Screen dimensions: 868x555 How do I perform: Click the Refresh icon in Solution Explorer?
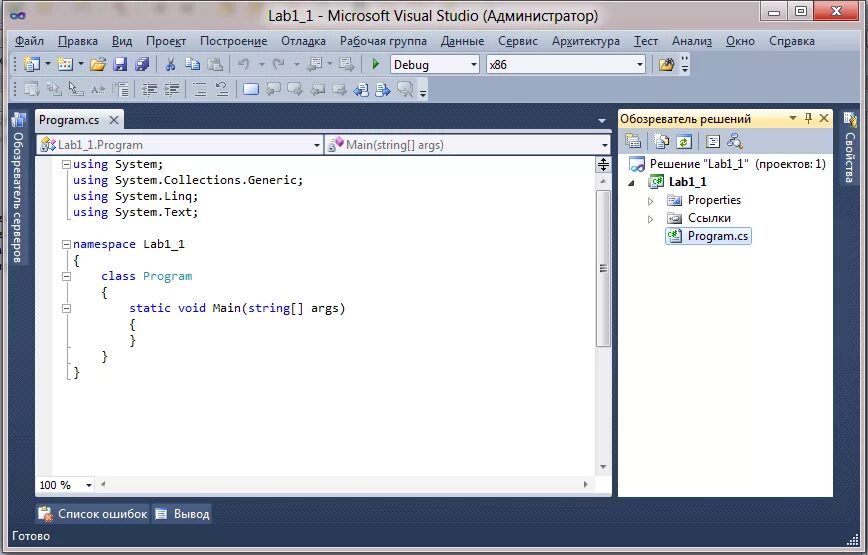click(684, 142)
